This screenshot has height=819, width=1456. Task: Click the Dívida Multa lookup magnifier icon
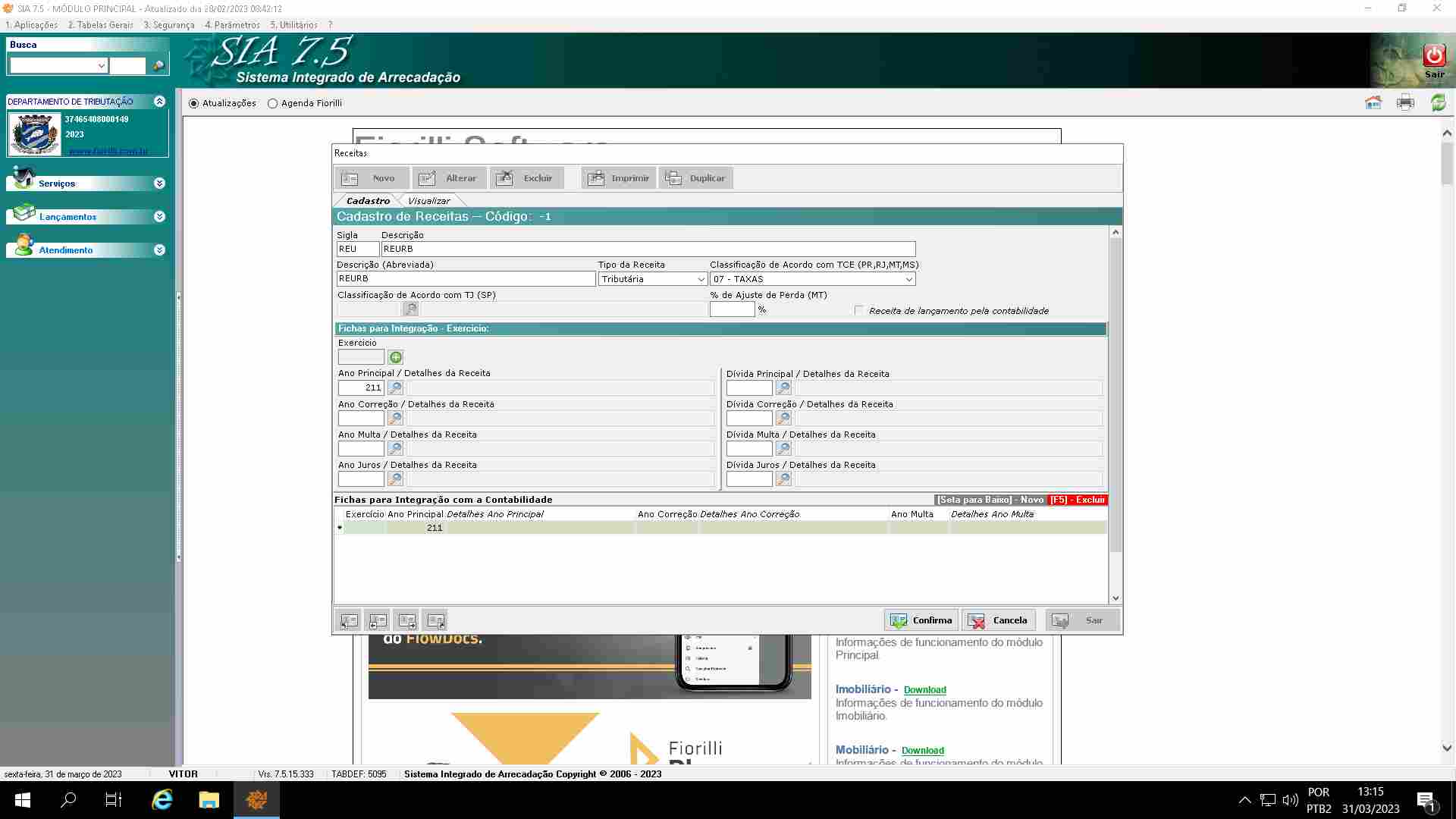(783, 448)
